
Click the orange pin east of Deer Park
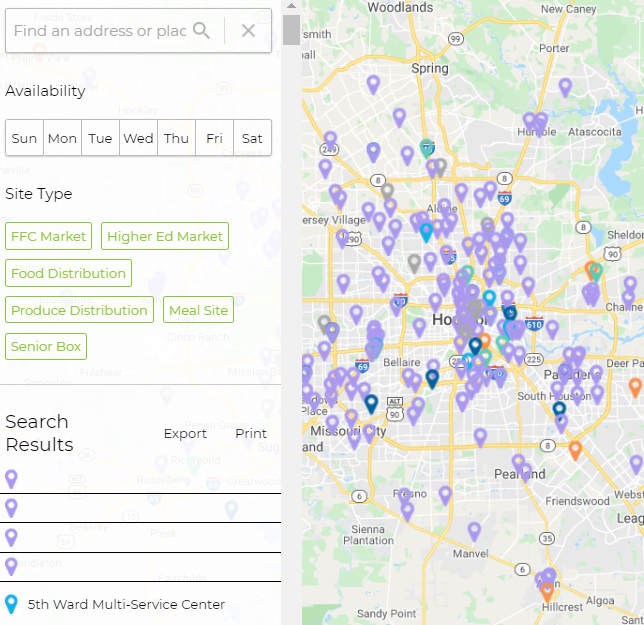635,387
